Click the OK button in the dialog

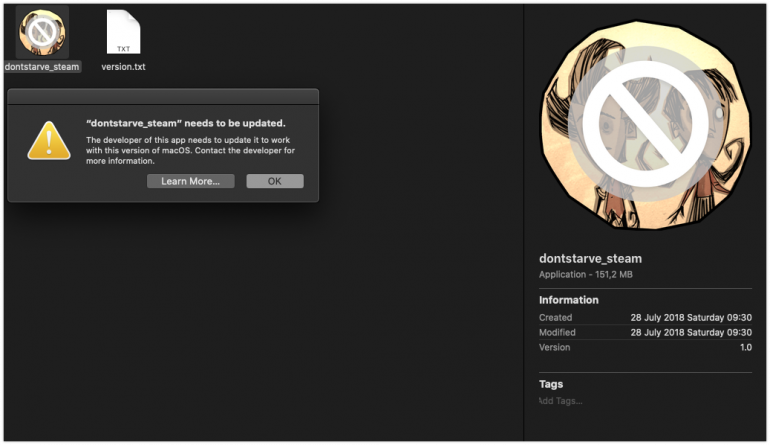click(x=275, y=181)
